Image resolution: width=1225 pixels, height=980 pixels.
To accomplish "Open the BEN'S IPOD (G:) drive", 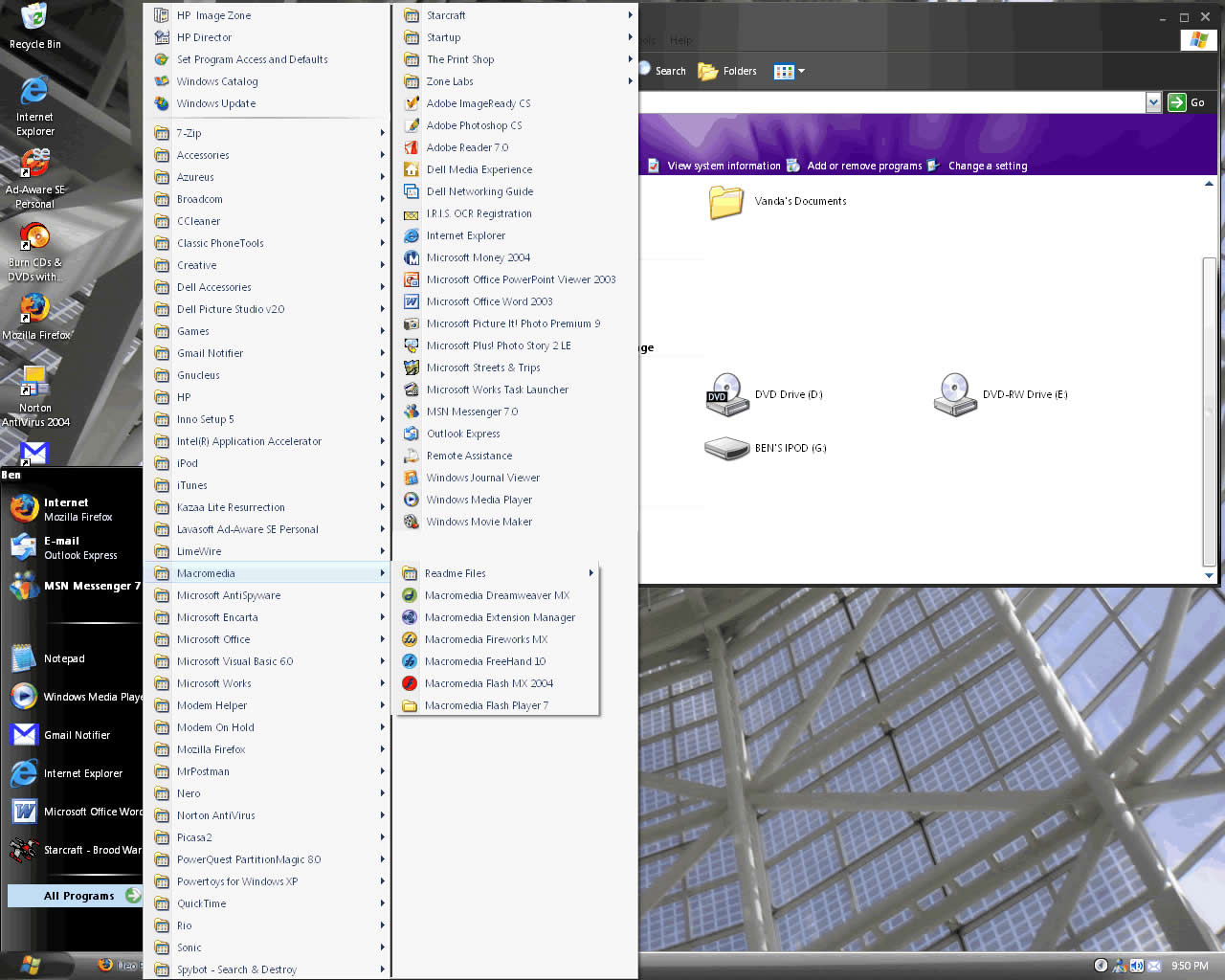I will (x=766, y=448).
